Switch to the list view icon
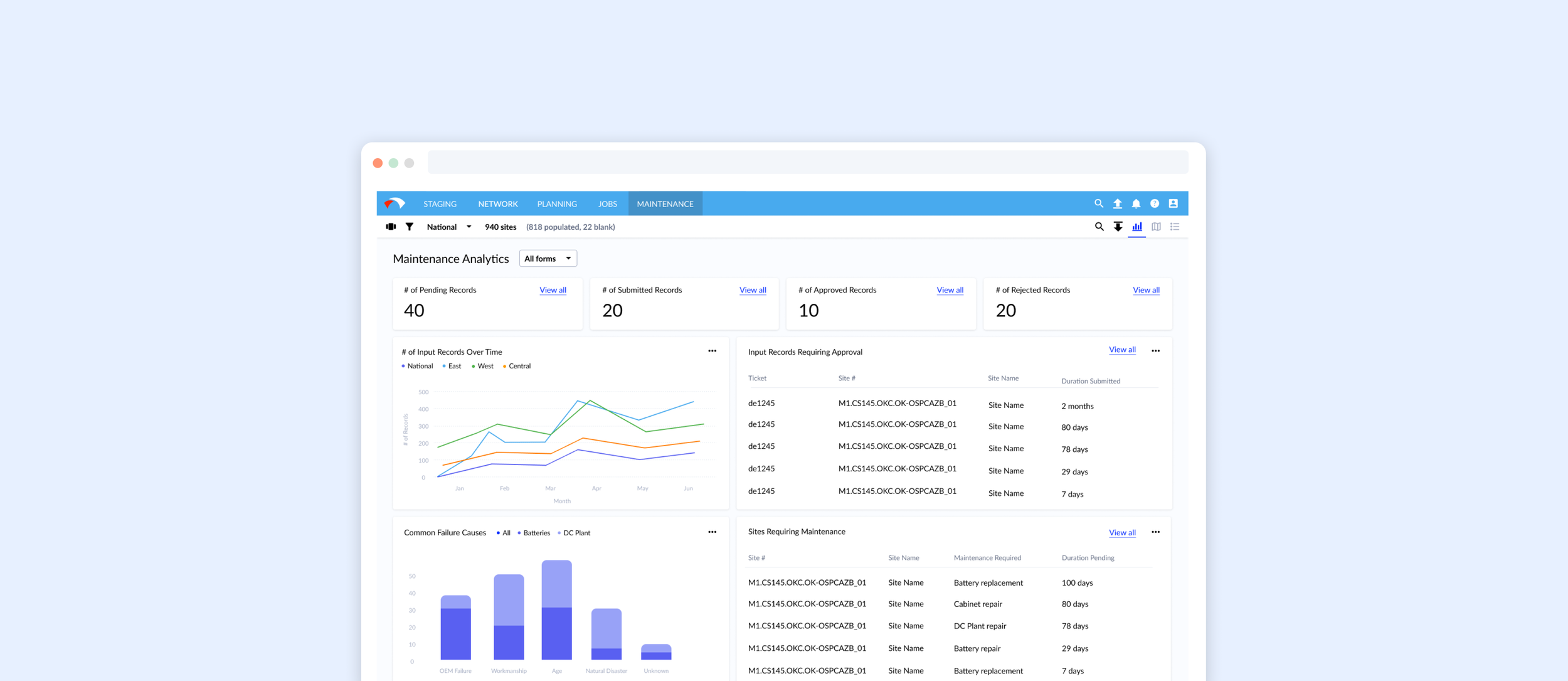Screen dimensions: 1568x681 click(x=1175, y=227)
